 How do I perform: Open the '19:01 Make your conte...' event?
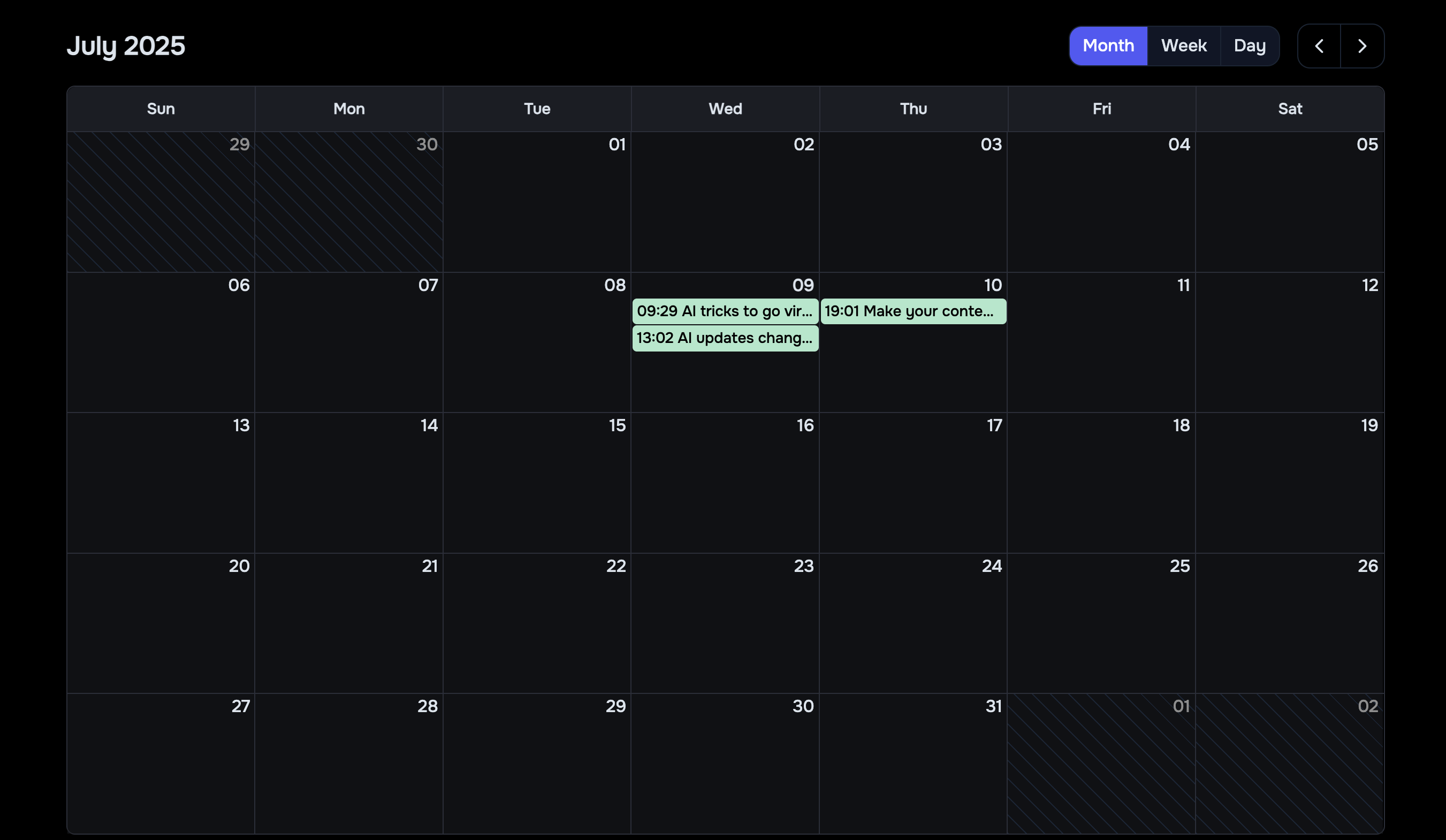913,311
